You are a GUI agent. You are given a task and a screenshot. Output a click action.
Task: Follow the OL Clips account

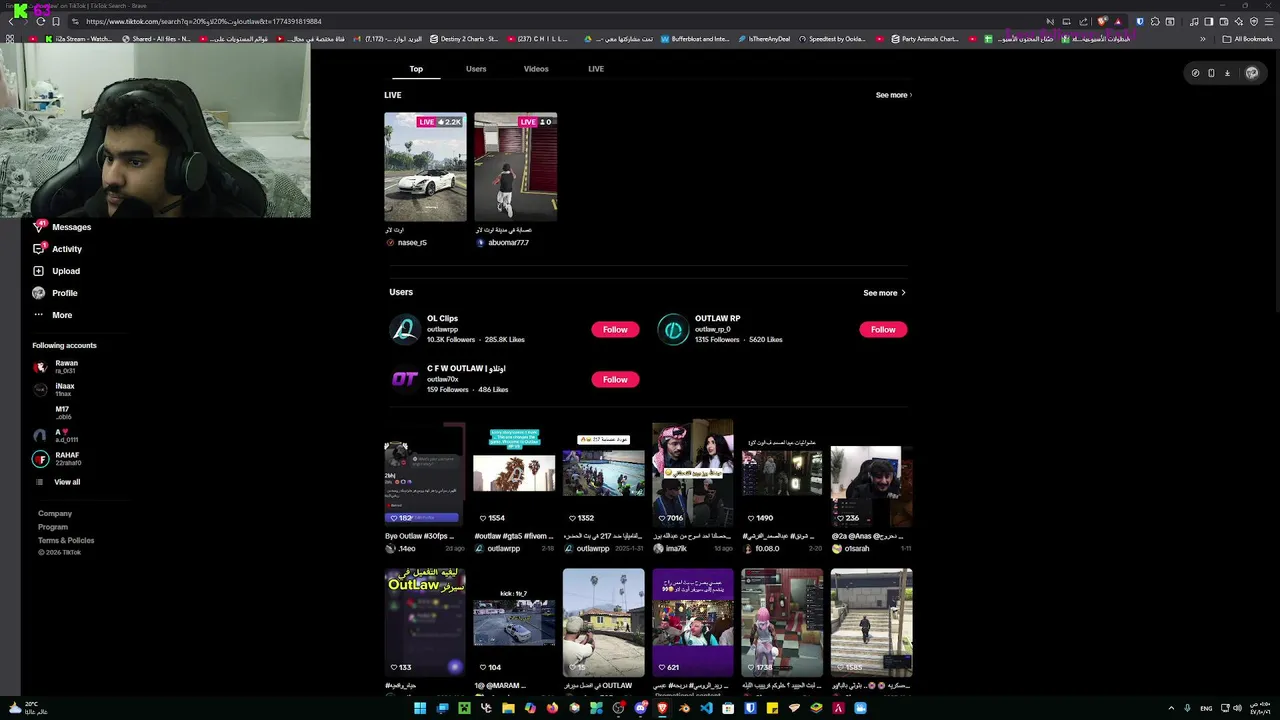coord(615,329)
